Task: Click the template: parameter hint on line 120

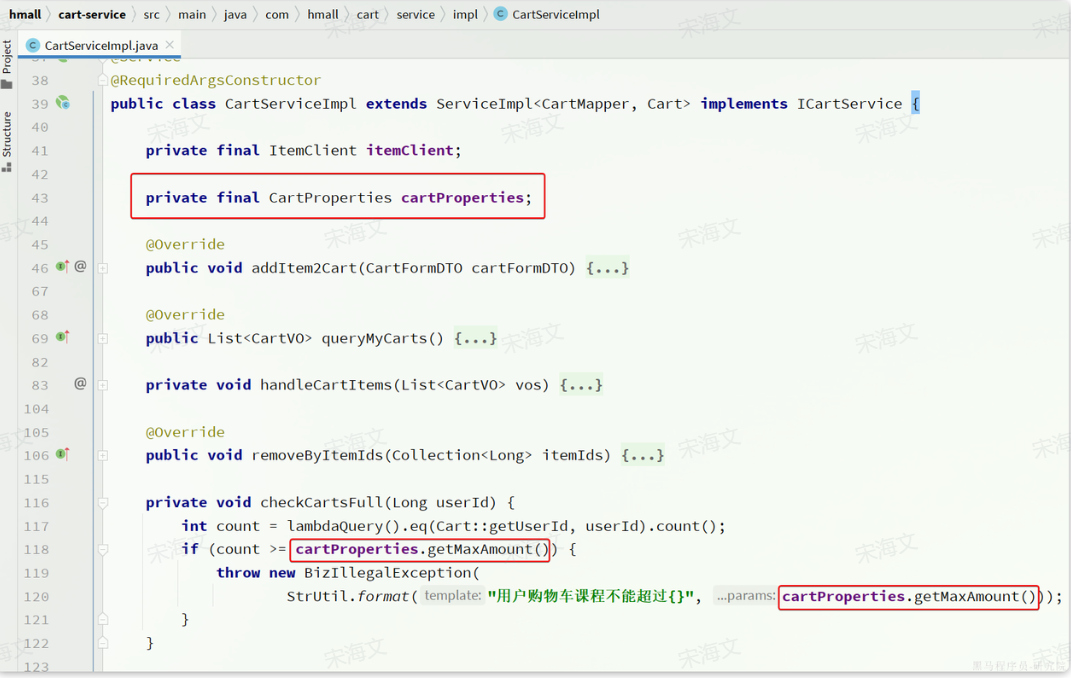Action: pos(452,595)
